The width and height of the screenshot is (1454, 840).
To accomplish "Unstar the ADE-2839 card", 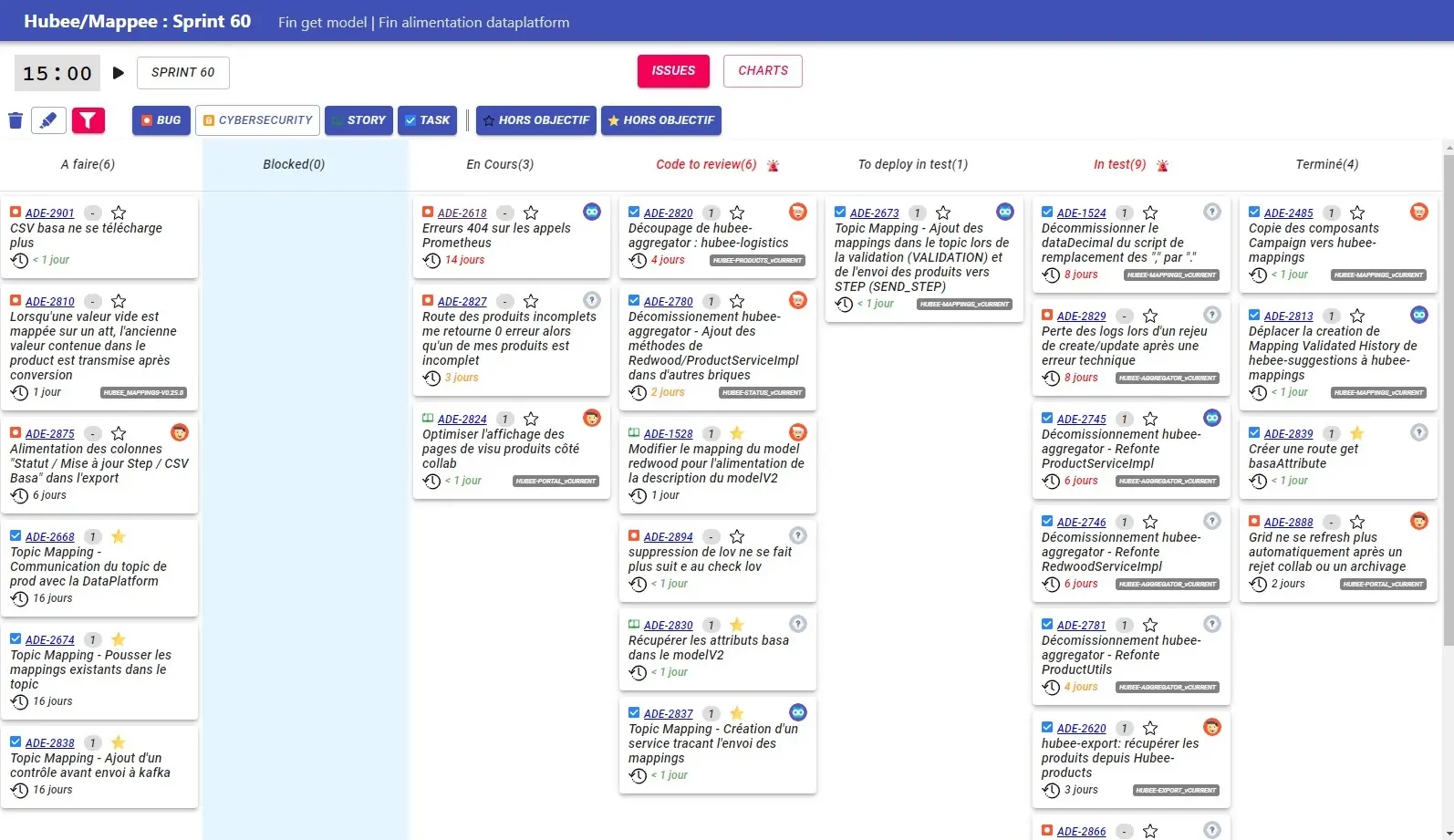I will (x=1357, y=434).
